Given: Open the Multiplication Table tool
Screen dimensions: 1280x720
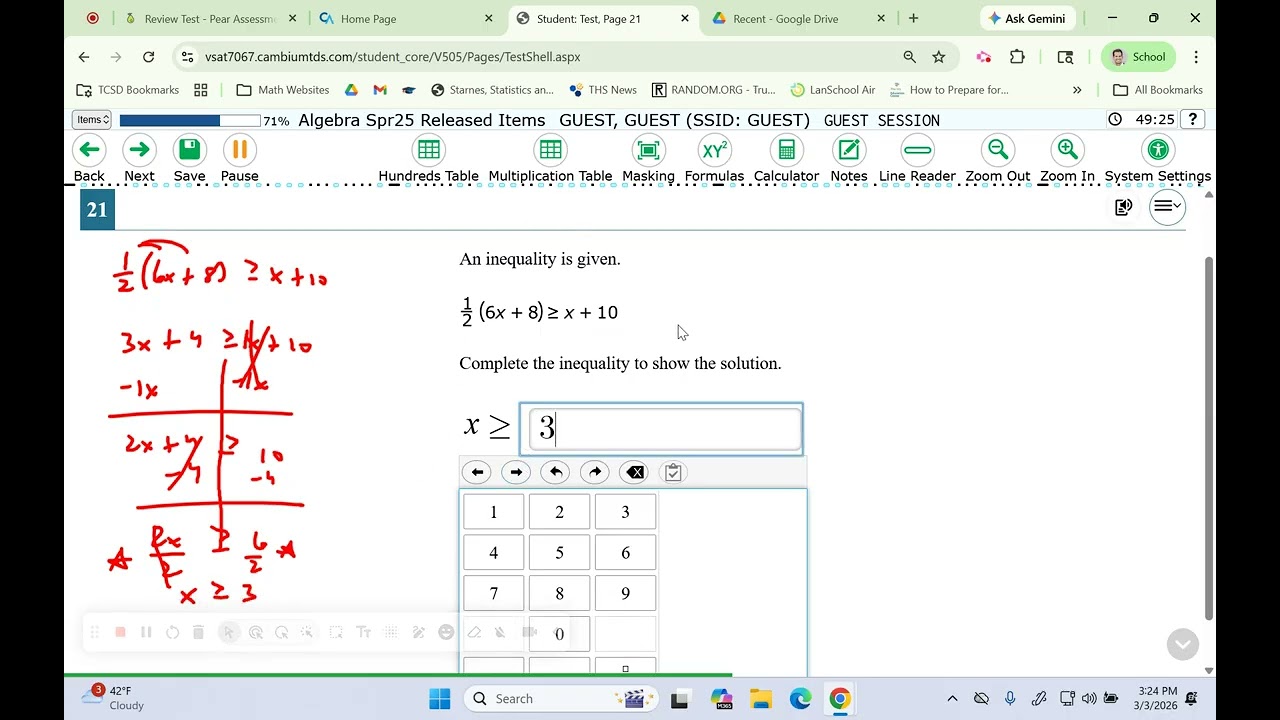Looking at the screenshot, I should click(x=550, y=159).
